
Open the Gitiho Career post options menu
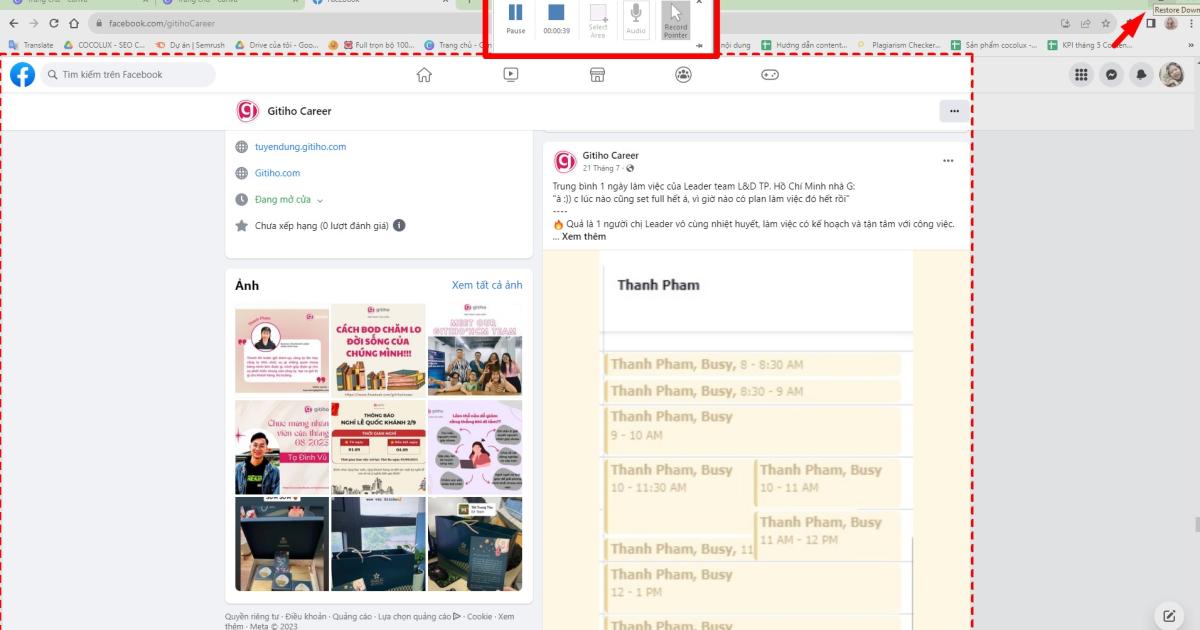(x=948, y=161)
